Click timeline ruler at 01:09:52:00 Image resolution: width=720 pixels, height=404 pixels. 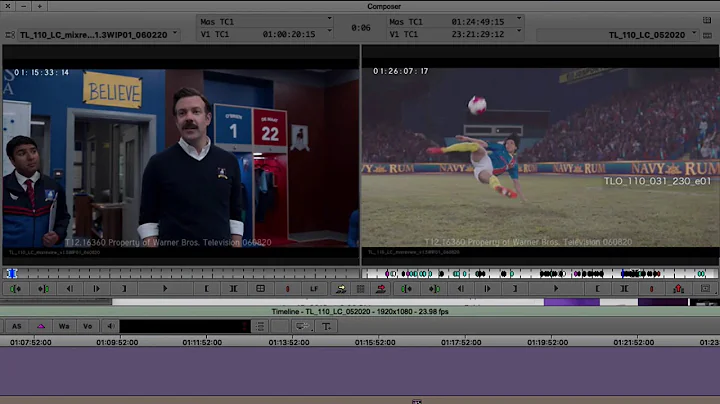(x=117, y=342)
